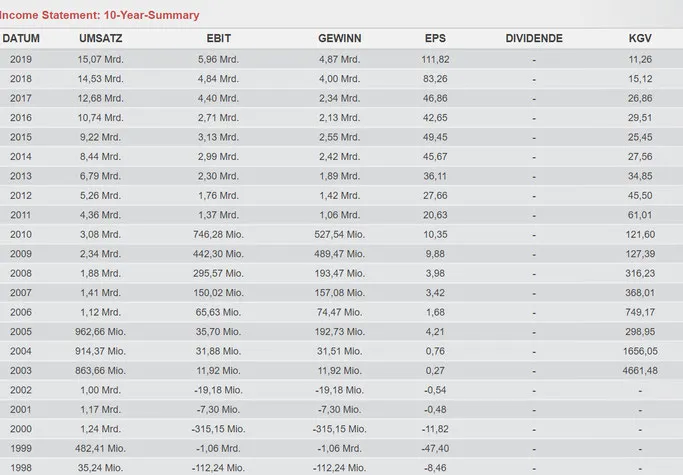Viewport: 683px width, 475px height.
Task: Click the DIVIDENDE column header
Action: 534,38
